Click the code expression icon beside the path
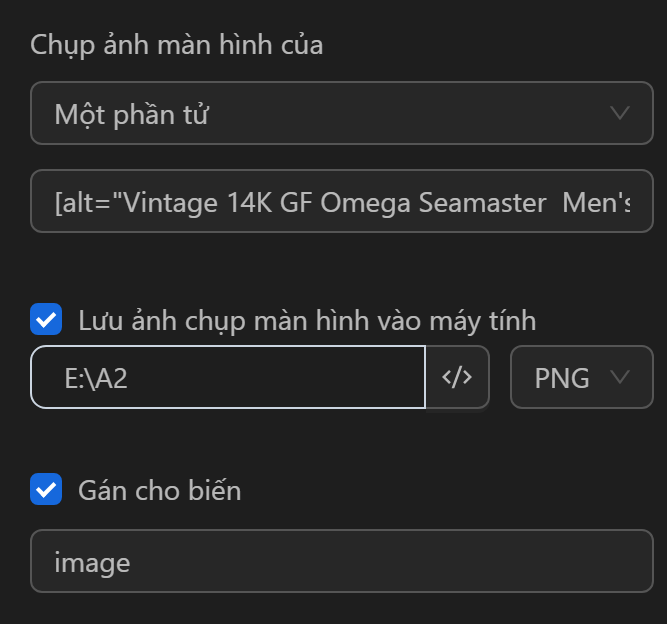 point(457,377)
